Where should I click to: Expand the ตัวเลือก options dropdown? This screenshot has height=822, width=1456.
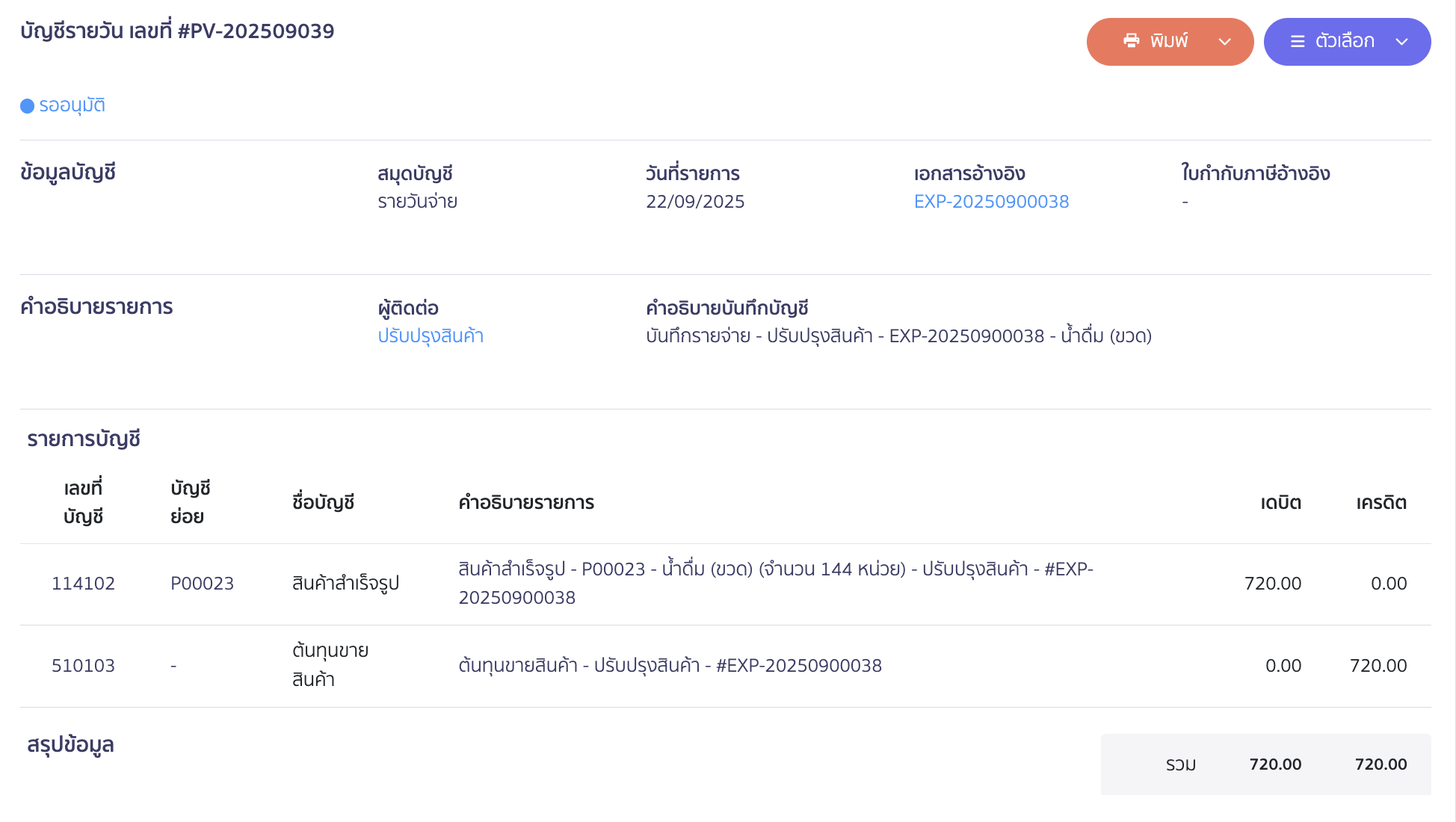click(1401, 43)
